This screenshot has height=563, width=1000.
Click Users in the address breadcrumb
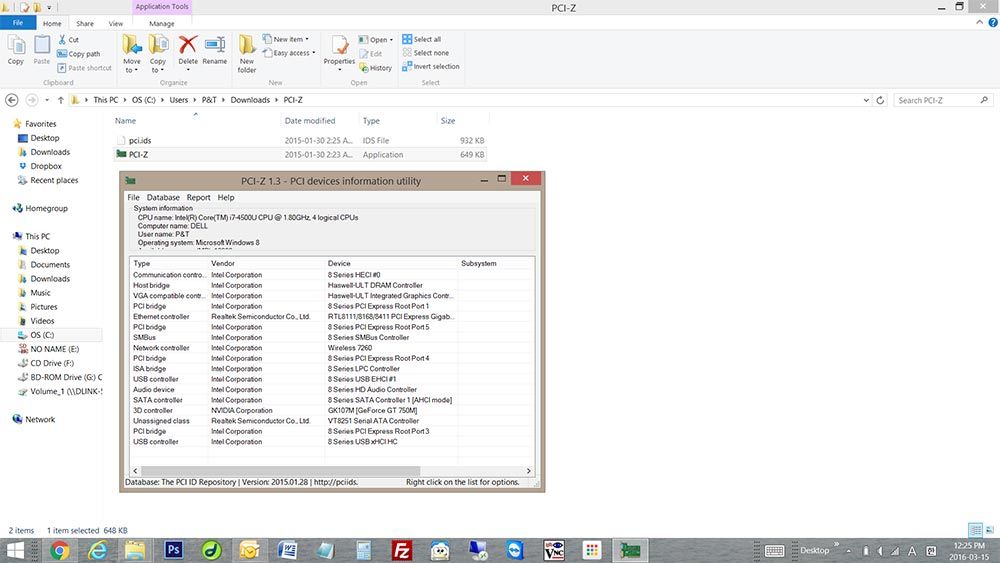[x=179, y=100]
